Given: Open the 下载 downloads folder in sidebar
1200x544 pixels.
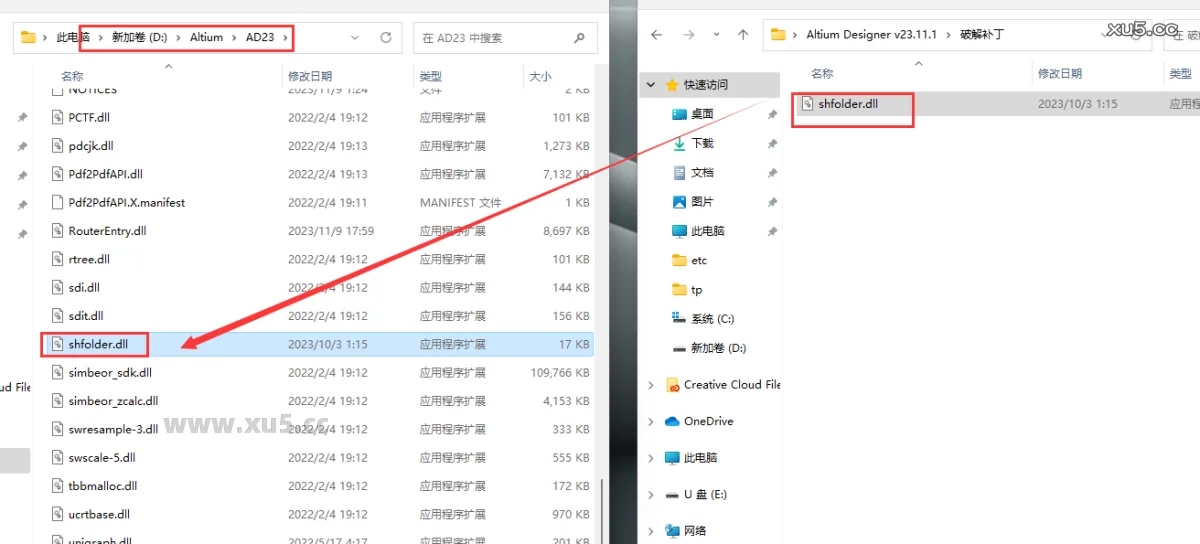Looking at the screenshot, I should 703,143.
